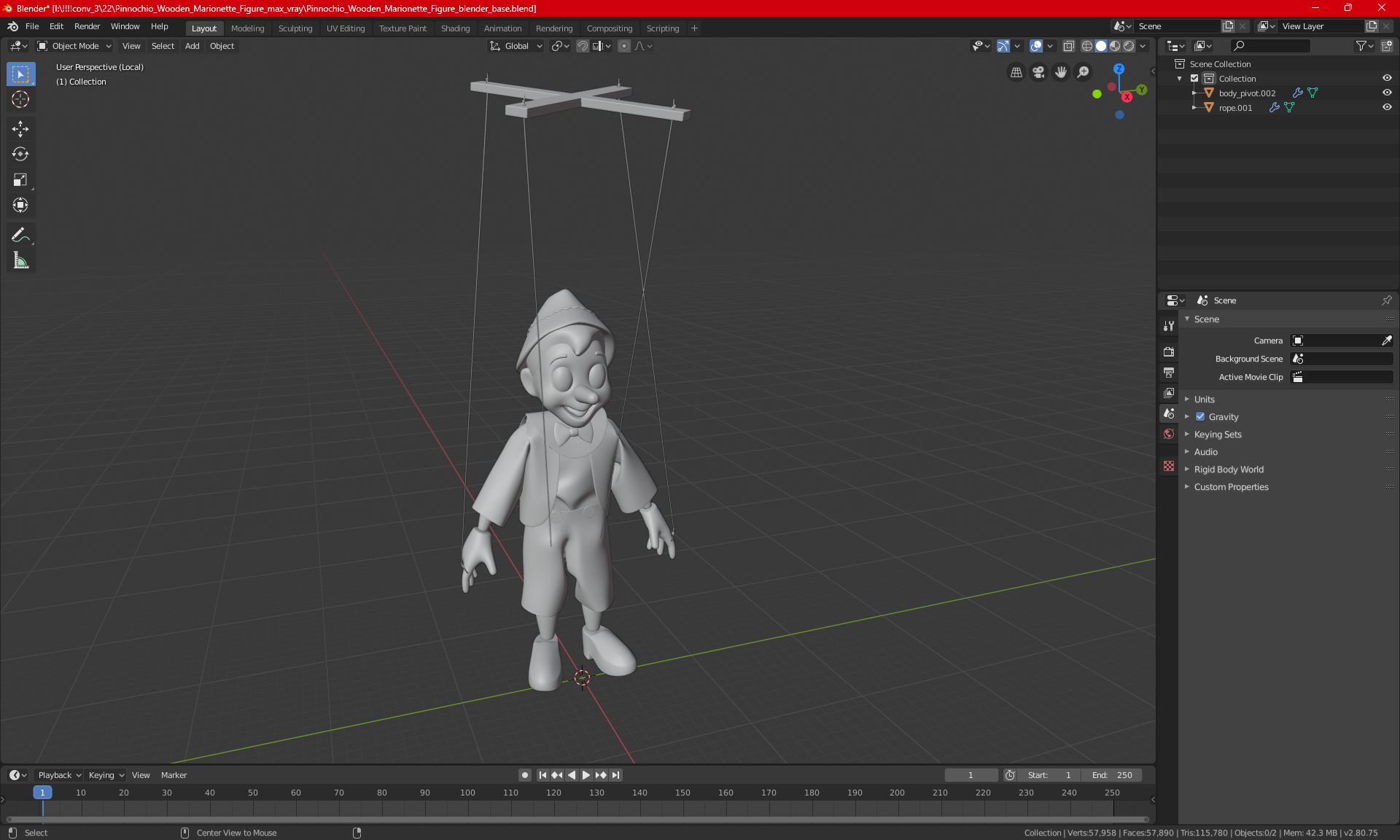Viewport: 1400px width, 840px height.
Task: Click Play animation button
Action: pos(586,775)
